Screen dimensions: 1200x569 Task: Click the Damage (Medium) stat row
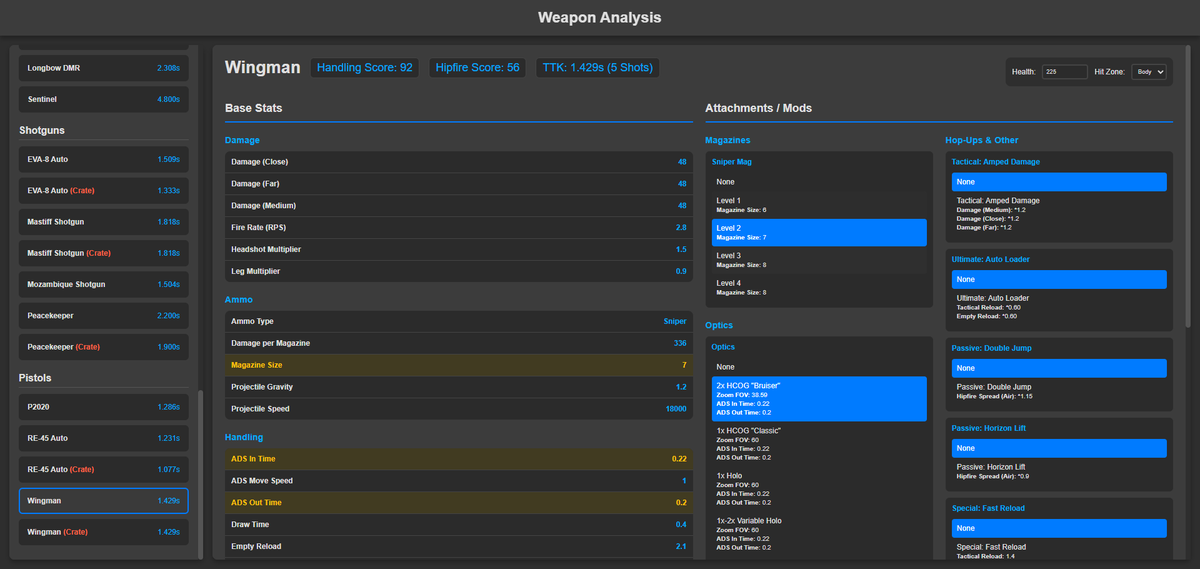[459, 205]
